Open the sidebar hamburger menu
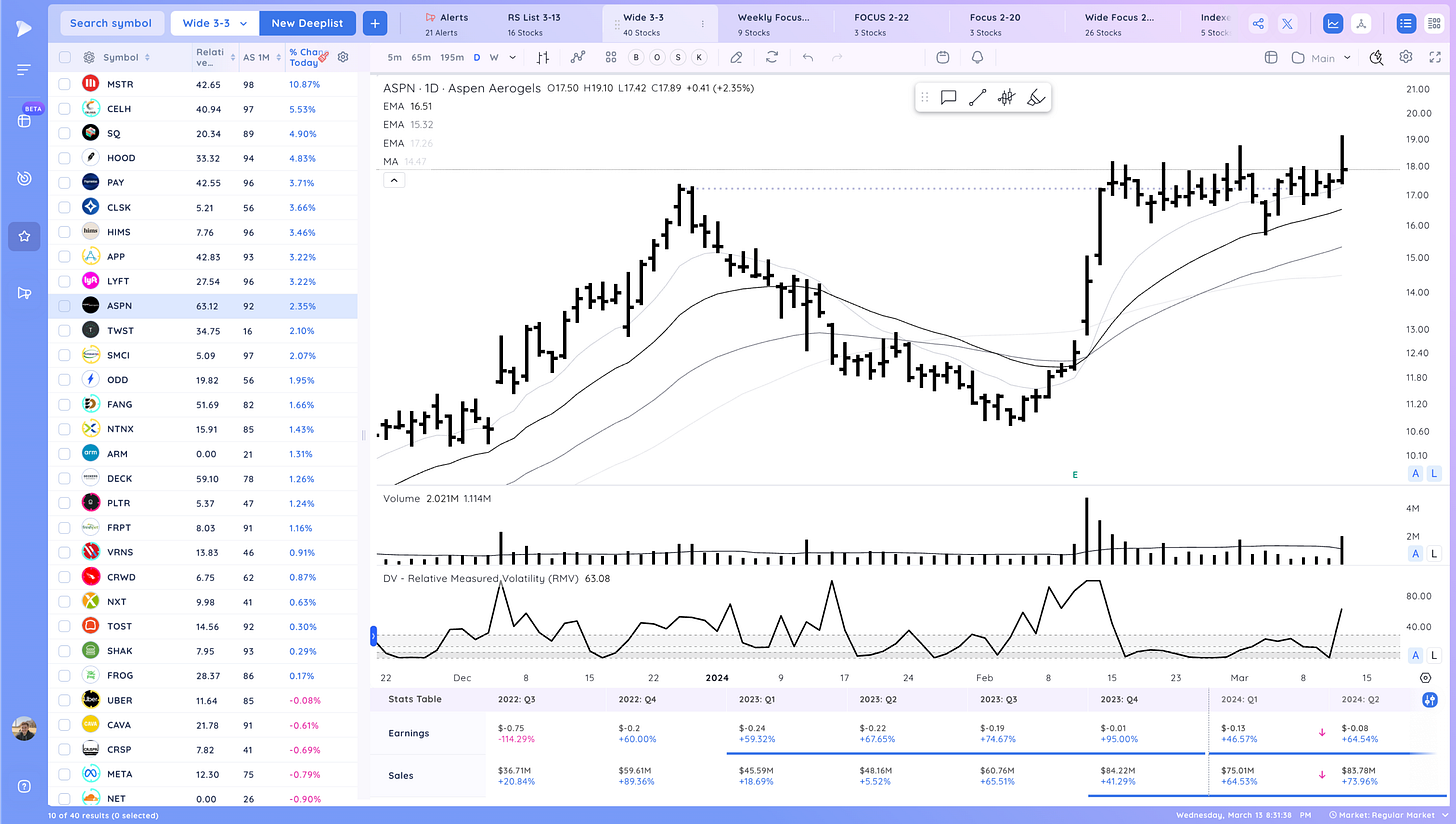Screen dimensions: 1456x824 click(24, 70)
